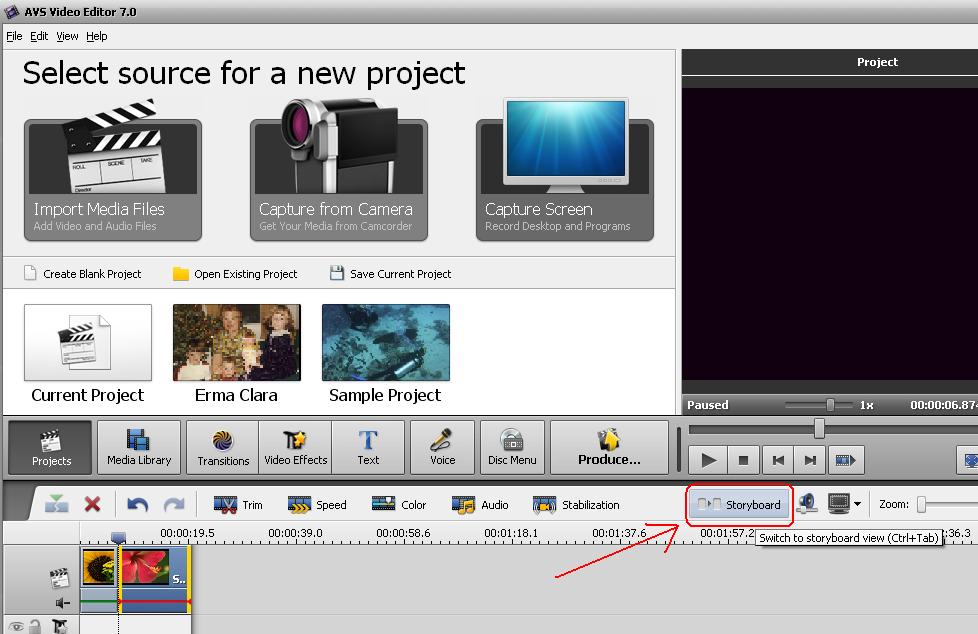Open the Erma Clara project thumbnail

pyautogui.click(x=237, y=343)
